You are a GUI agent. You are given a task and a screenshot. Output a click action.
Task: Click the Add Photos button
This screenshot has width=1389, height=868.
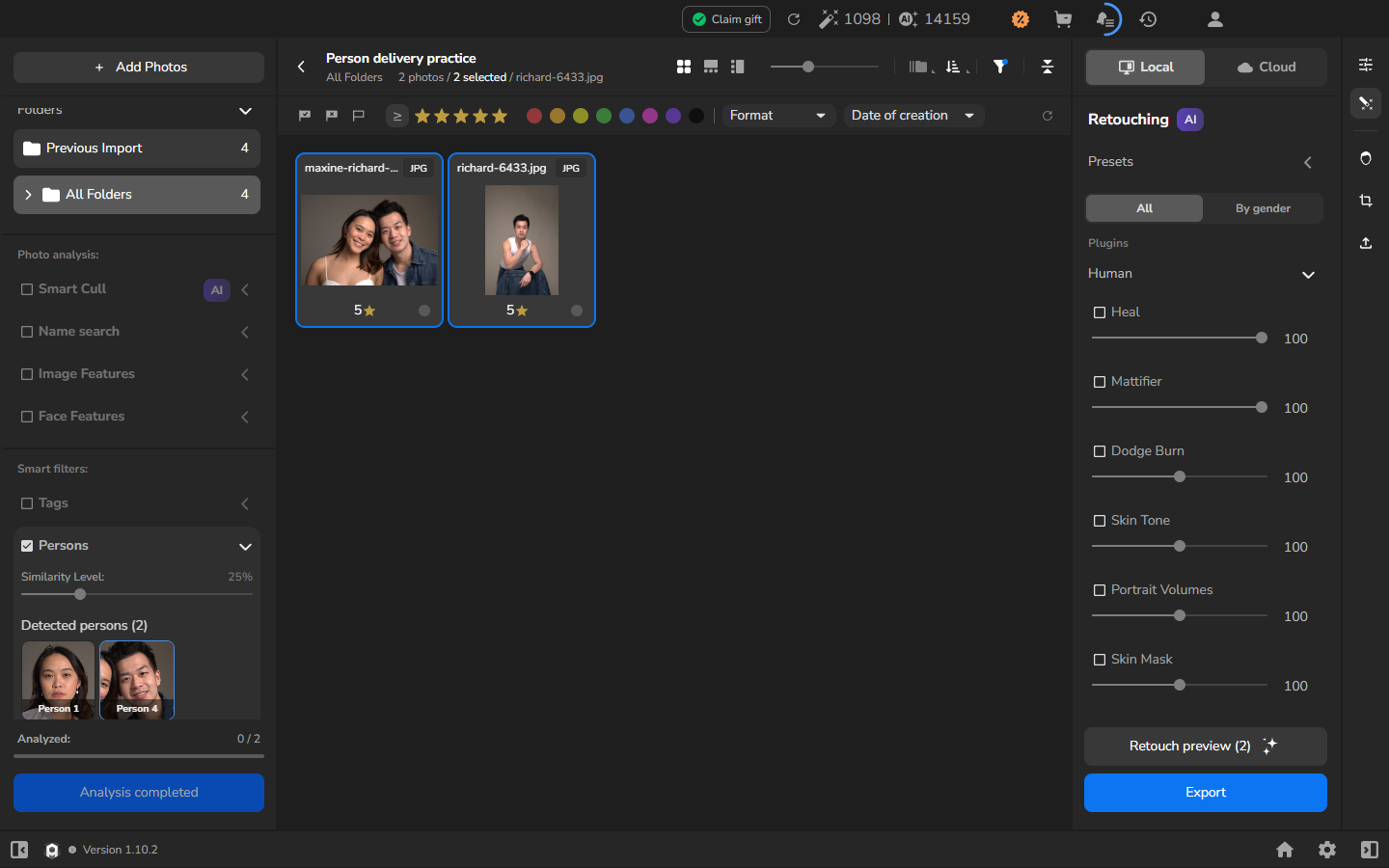click(x=139, y=68)
